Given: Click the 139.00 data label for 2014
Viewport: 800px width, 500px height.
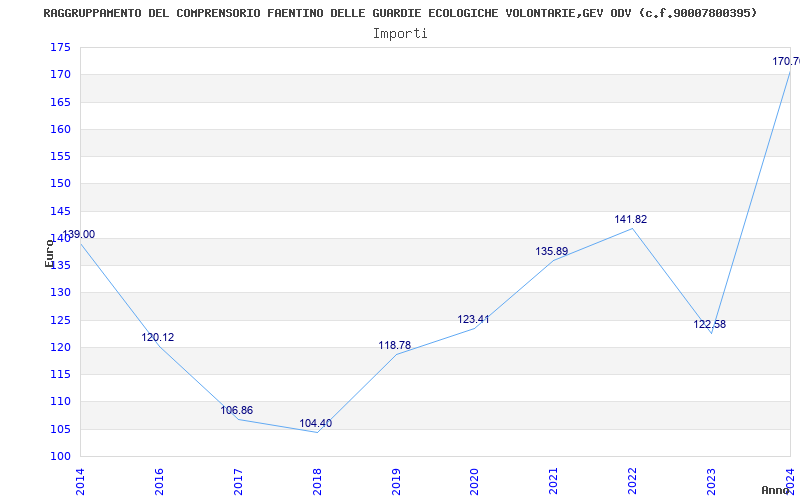Looking at the screenshot, I should 79,235.
